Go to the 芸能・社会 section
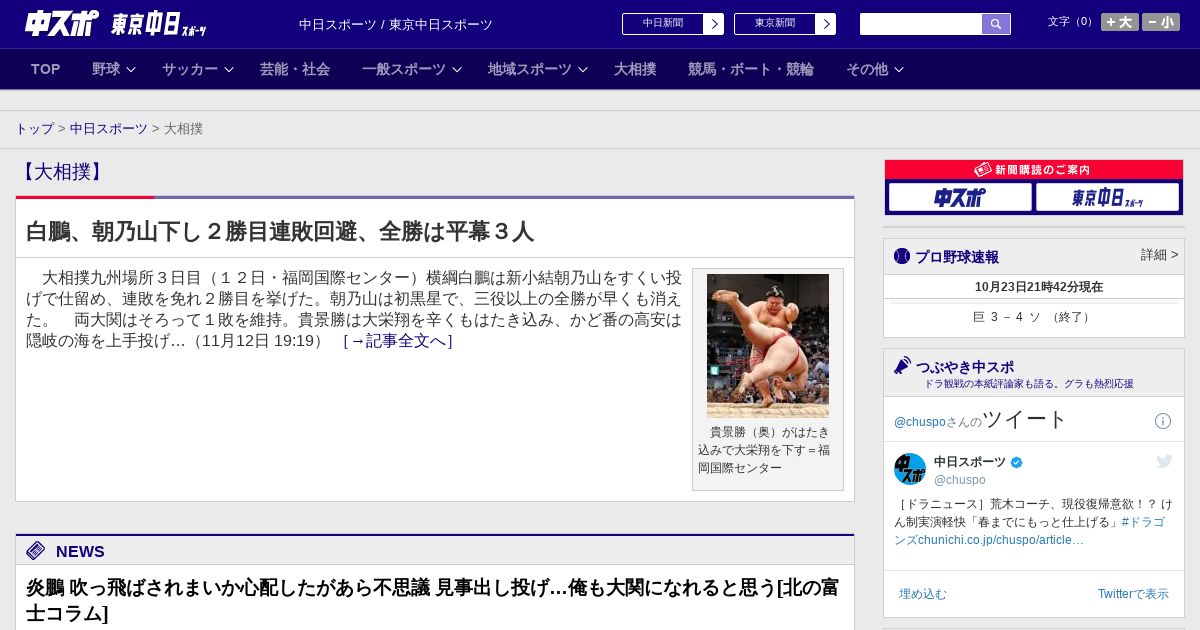 click(x=295, y=69)
